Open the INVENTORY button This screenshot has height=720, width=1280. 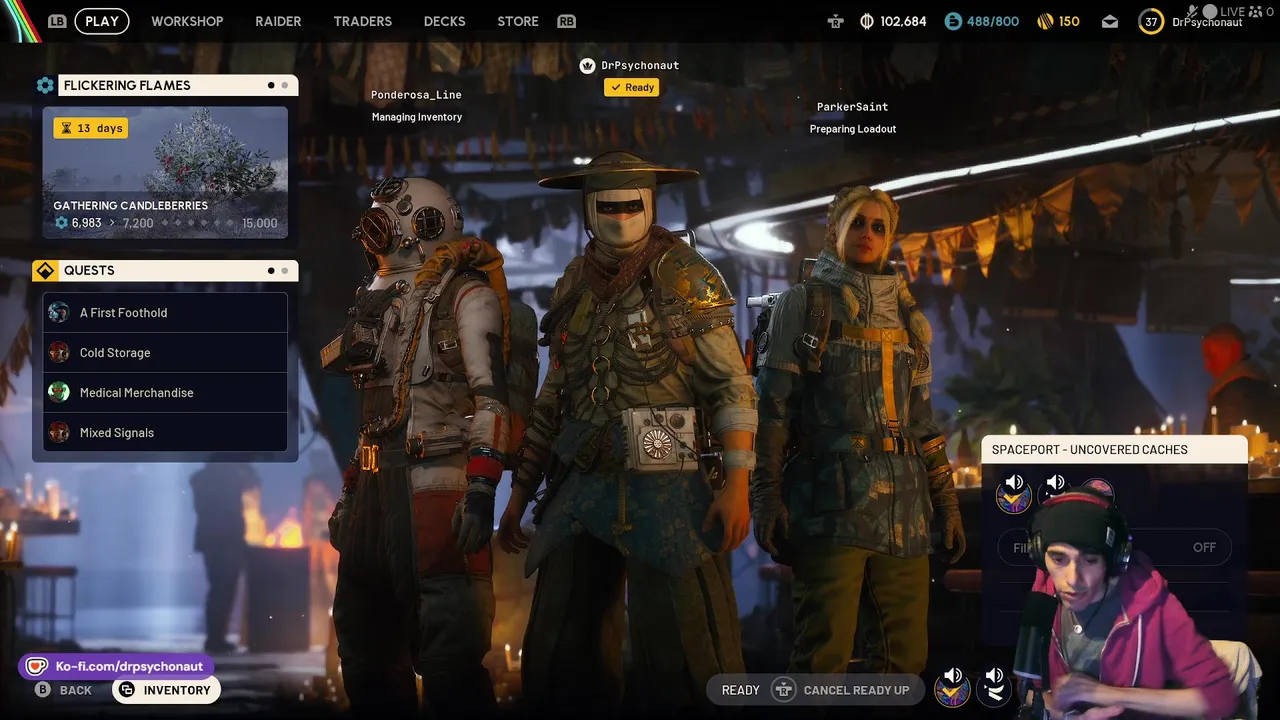click(x=166, y=690)
